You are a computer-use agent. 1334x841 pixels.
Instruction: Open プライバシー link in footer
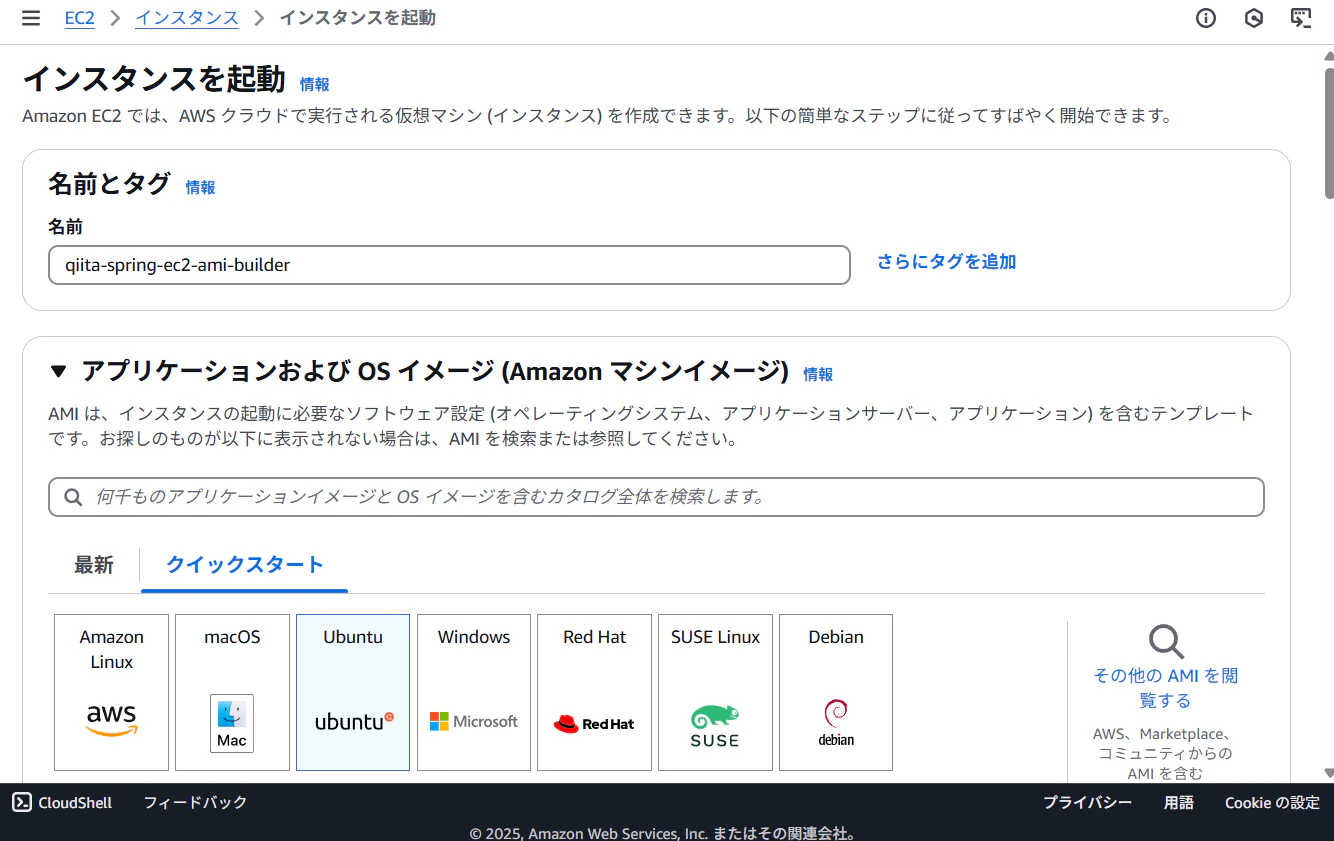point(1088,802)
